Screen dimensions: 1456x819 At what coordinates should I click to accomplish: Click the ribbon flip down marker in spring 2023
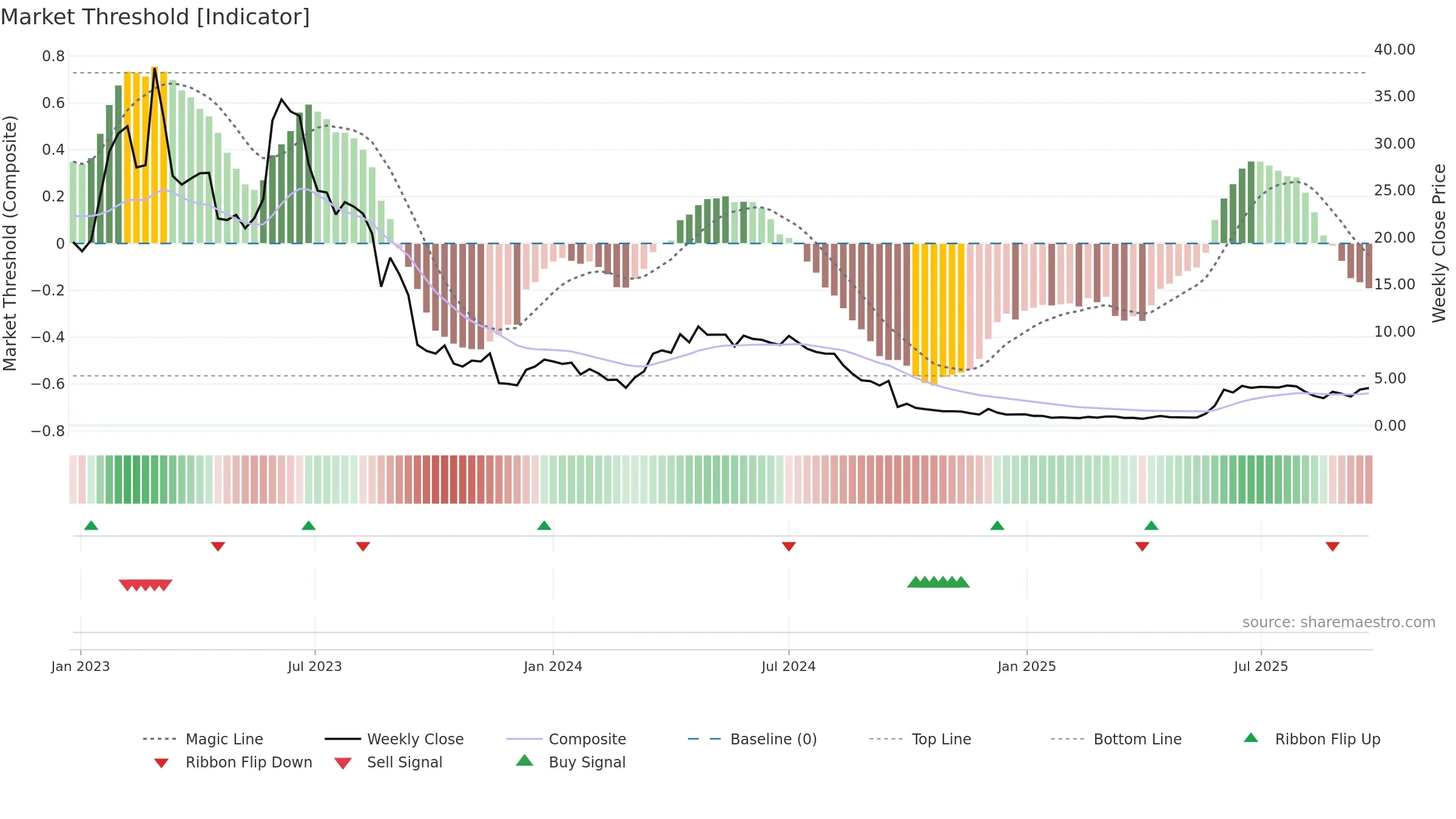point(218,547)
